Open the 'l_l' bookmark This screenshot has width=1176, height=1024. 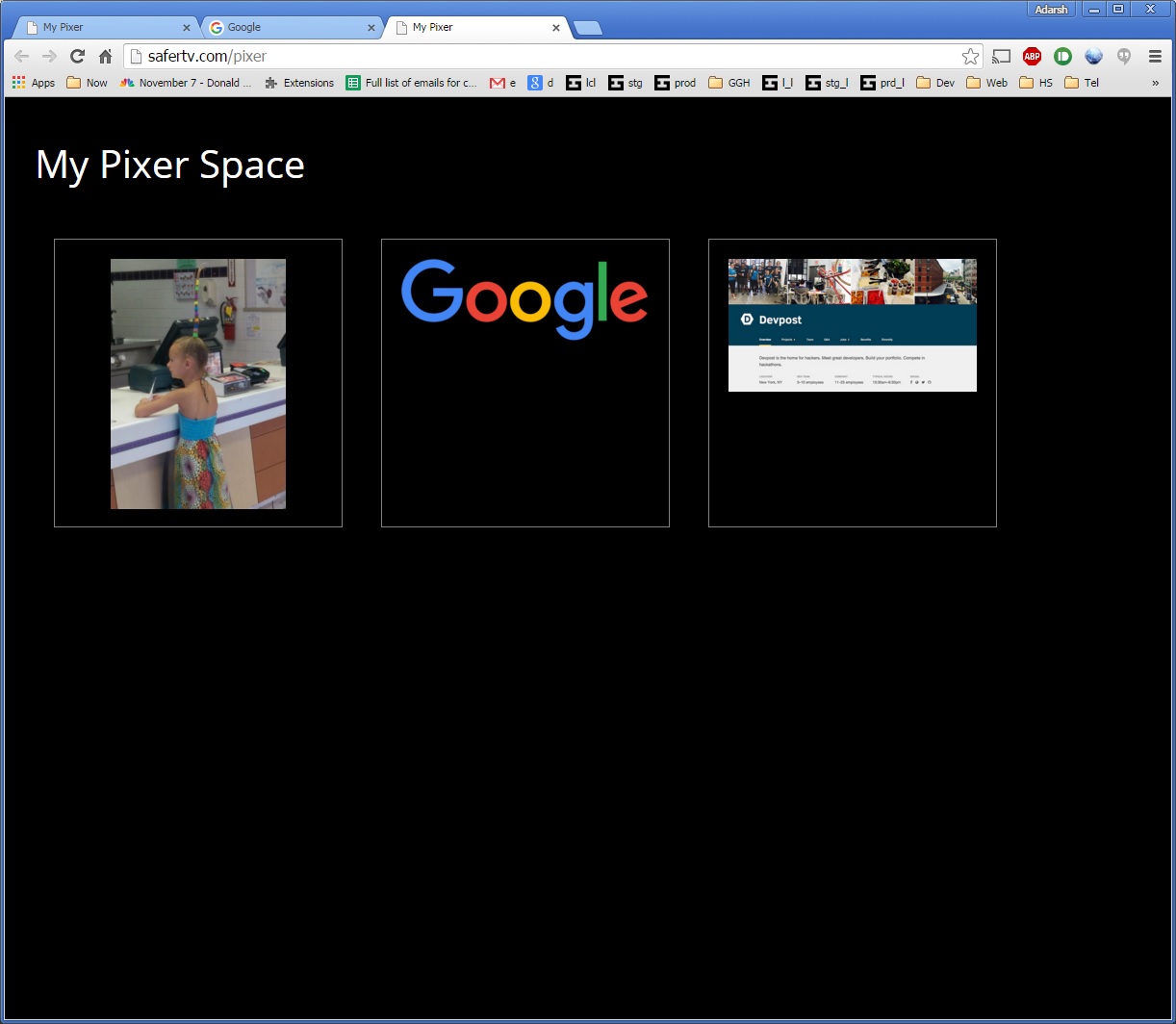[x=778, y=83]
